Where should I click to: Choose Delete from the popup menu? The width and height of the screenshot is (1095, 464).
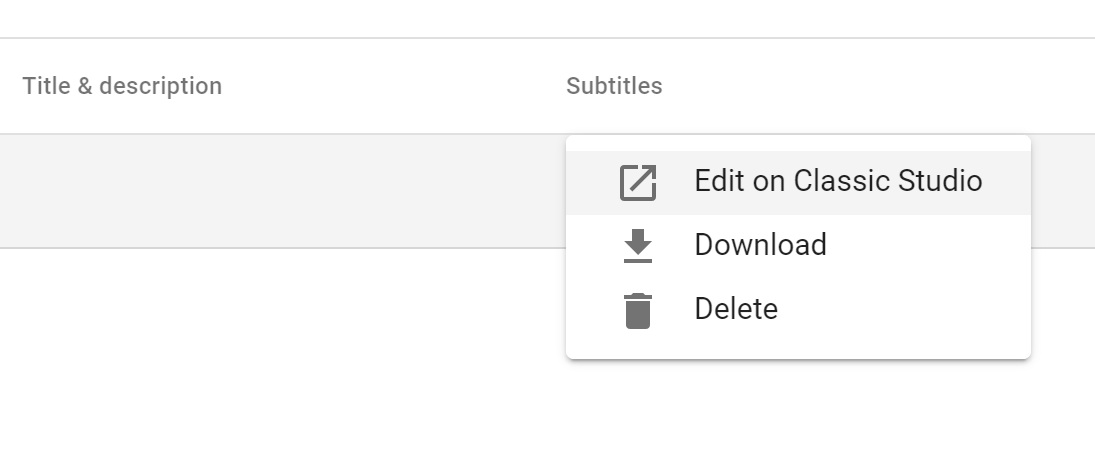point(797,309)
